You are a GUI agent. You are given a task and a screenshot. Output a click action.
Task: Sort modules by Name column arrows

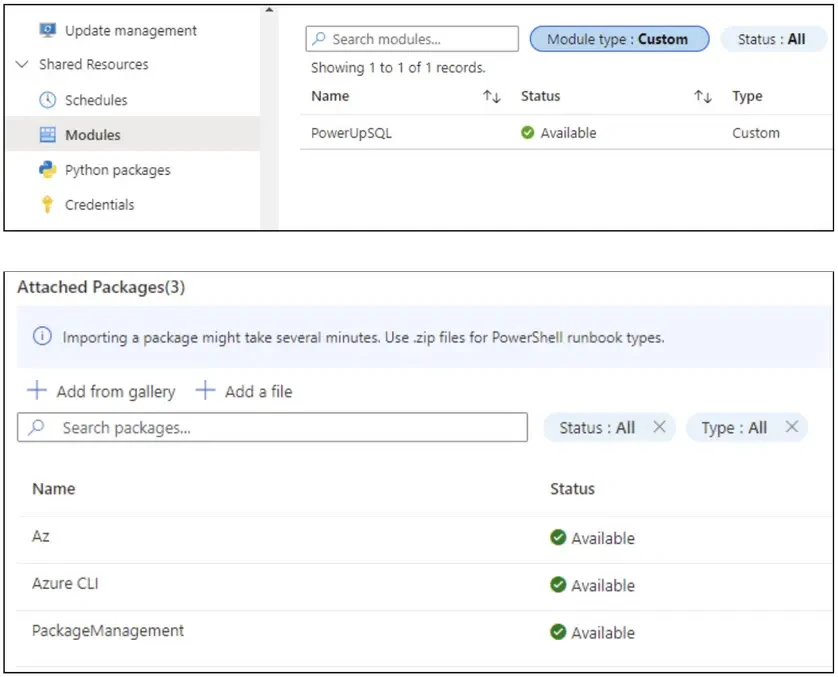[492, 96]
